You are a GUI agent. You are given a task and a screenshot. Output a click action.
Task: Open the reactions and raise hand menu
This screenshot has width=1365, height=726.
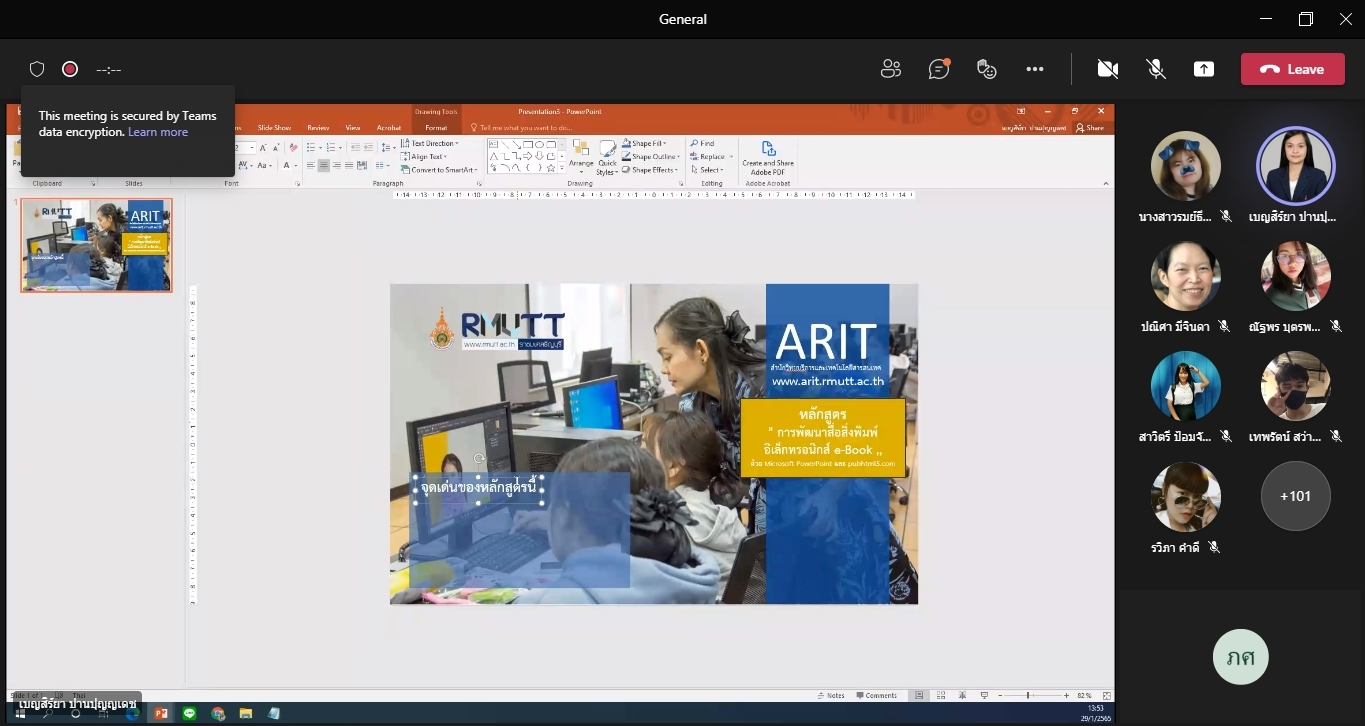pos(987,69)
